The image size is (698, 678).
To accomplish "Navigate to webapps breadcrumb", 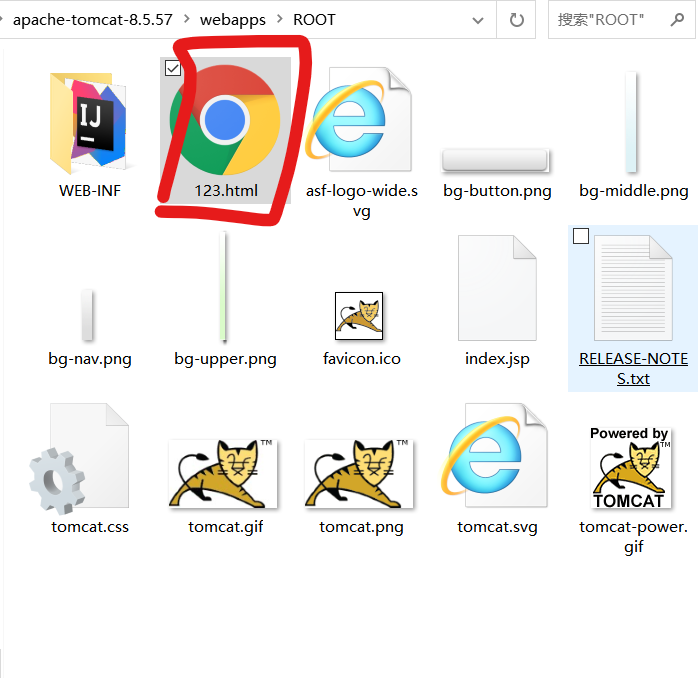I will (x=233, y=20).
